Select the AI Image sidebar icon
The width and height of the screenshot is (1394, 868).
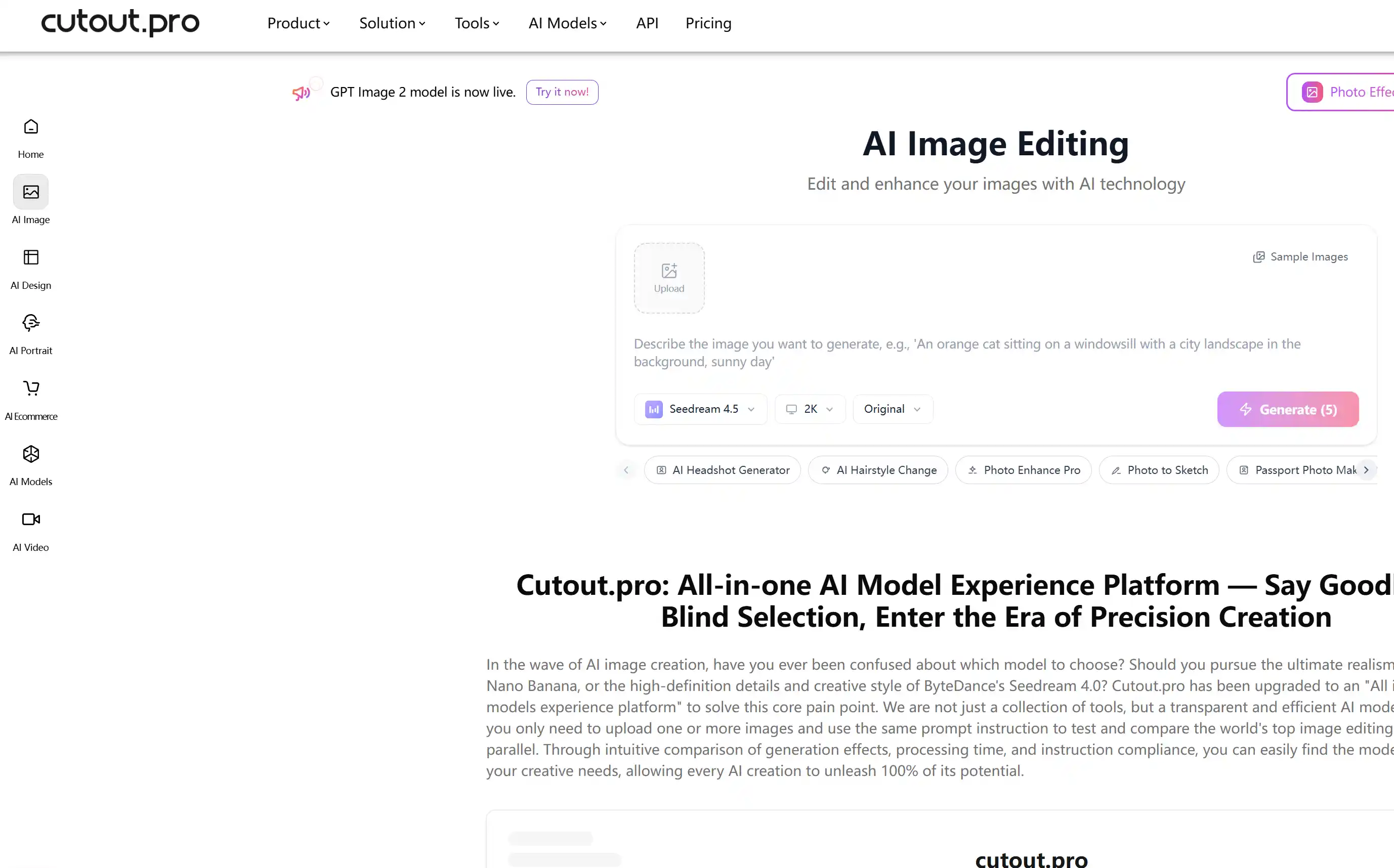(31, 192)
